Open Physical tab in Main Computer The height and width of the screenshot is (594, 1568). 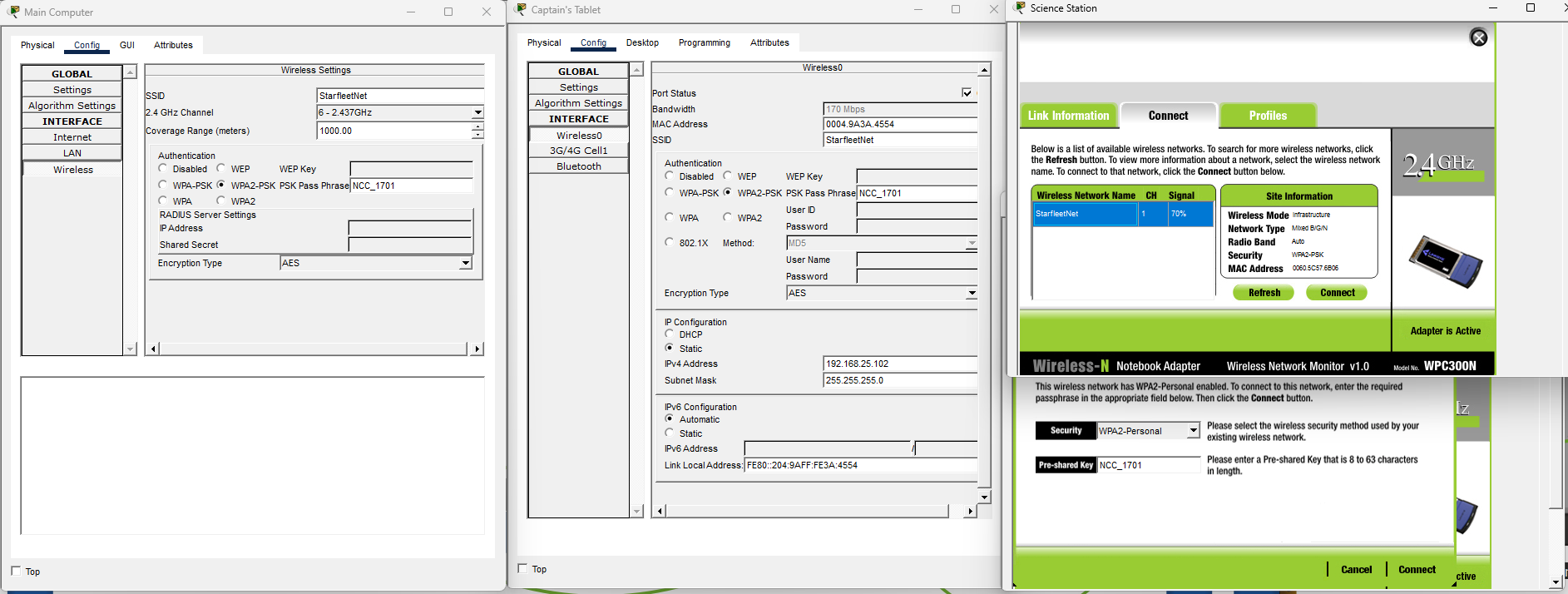click(37, 45)
